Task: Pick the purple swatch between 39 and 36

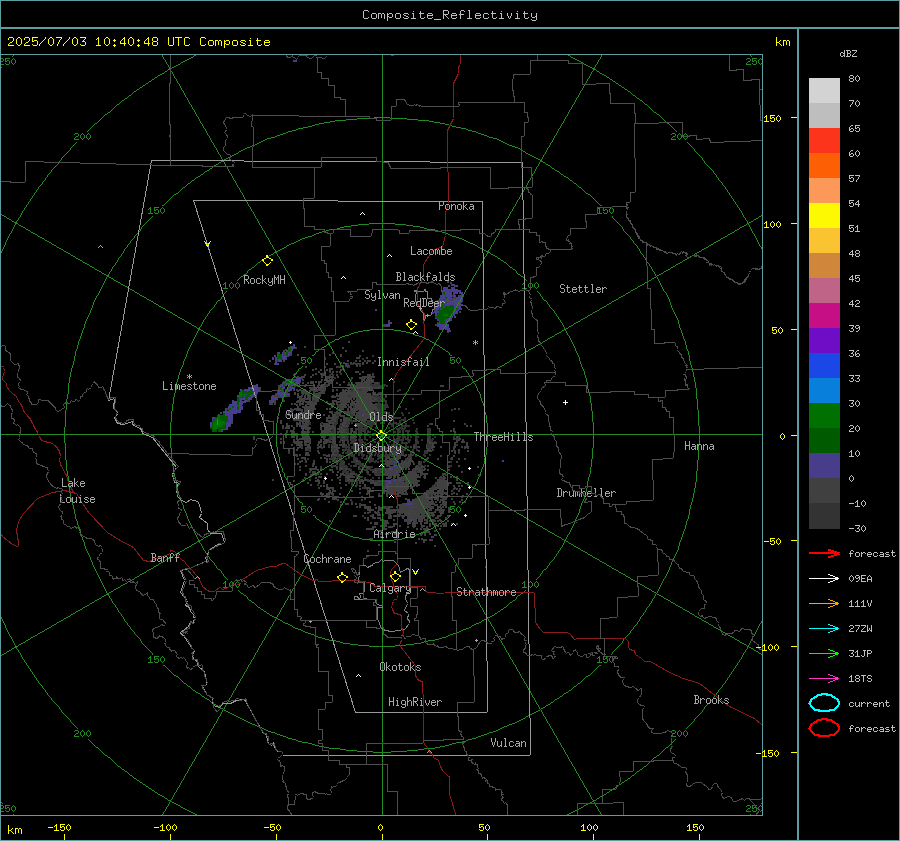Action: (x=824, y=340)
